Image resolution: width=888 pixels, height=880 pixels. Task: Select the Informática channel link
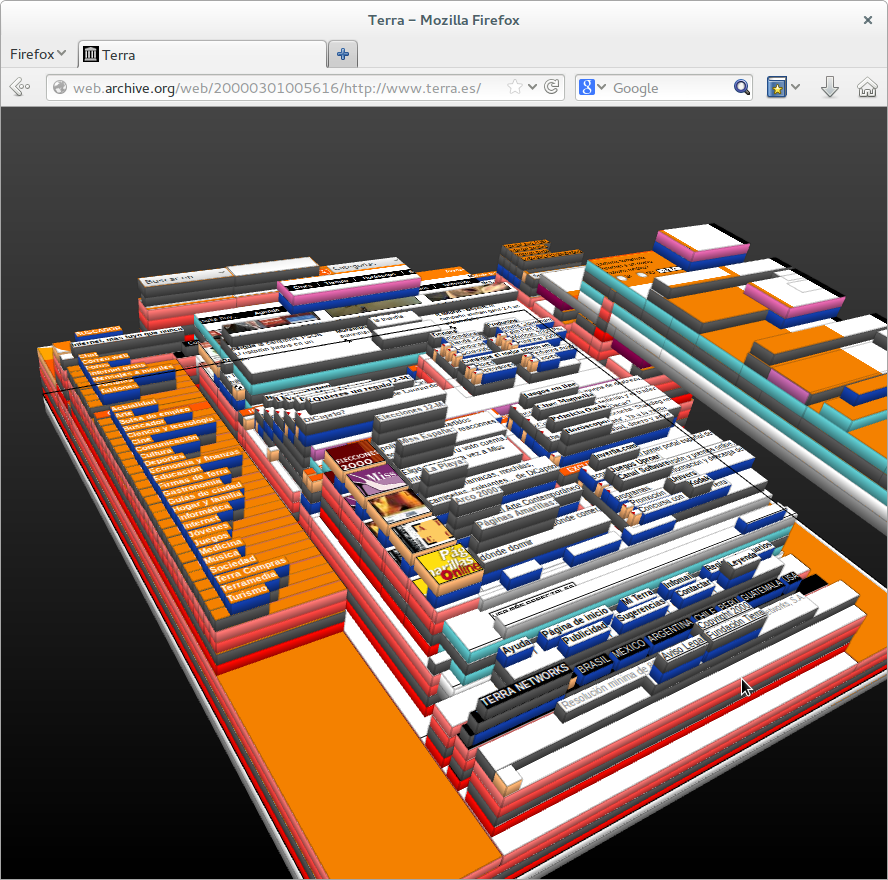pos(205,514)
